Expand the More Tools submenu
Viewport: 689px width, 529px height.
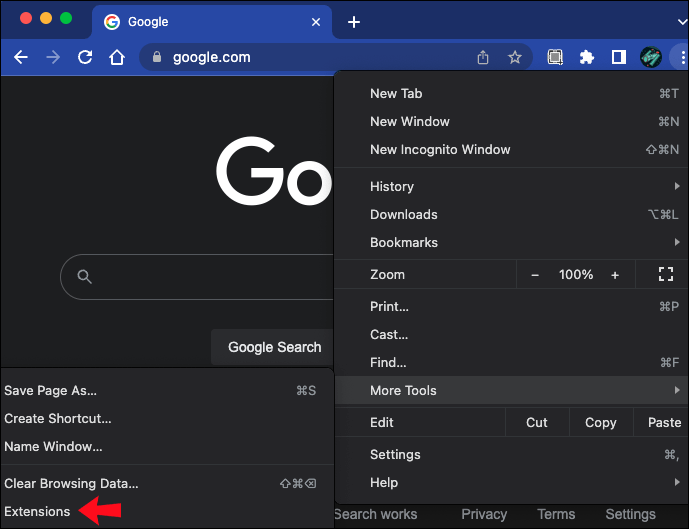tap(511, 390)
